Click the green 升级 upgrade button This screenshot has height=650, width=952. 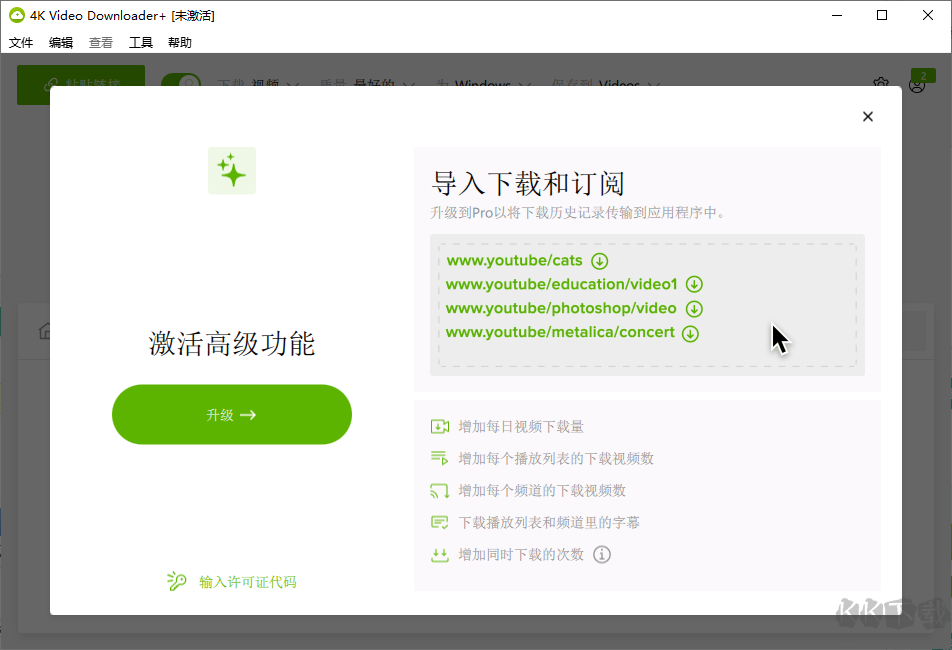(x=232, y=415)
